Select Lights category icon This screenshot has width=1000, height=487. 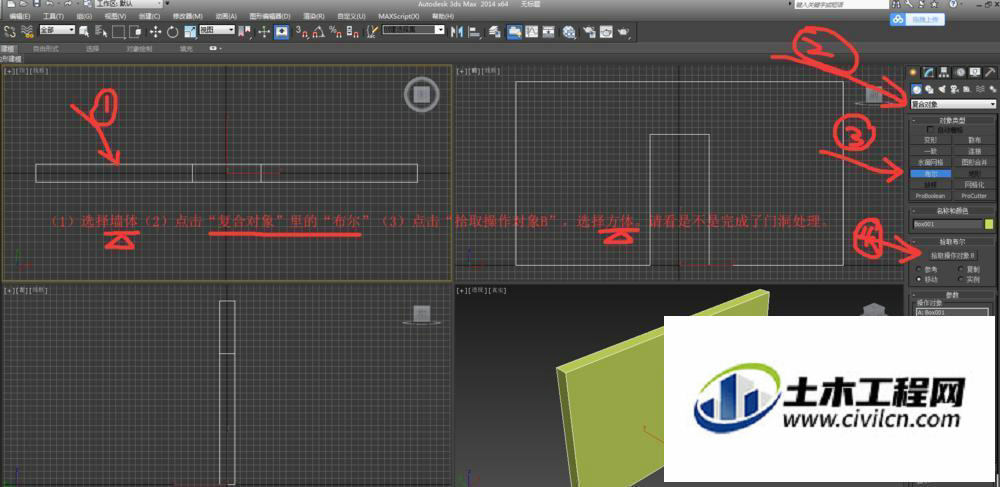pyautogui.click(x=942, y=89)
